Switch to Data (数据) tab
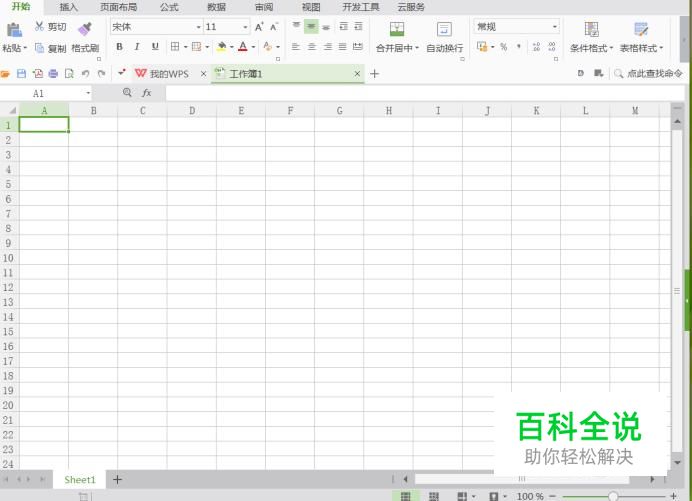The image size is (692, 501). [x=216, y=7]
